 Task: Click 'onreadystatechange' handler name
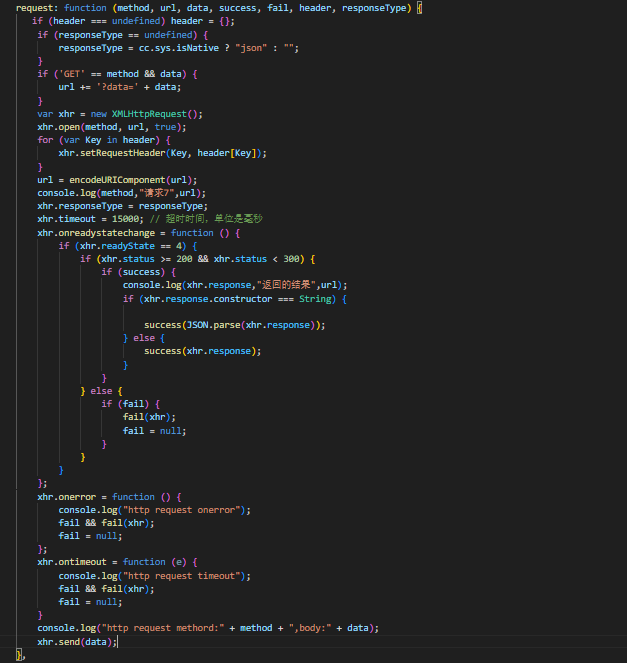(107, 233)
